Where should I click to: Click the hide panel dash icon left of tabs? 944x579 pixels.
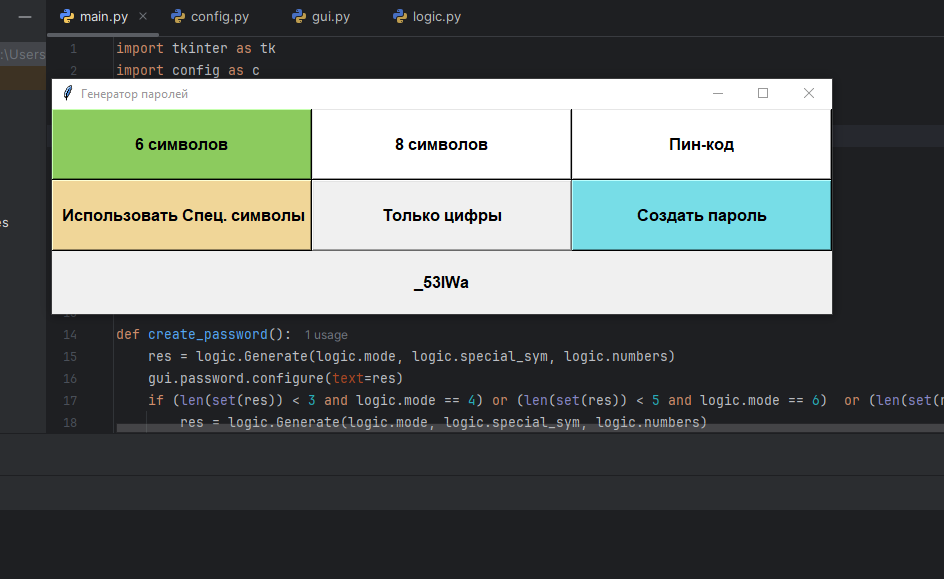[25, 17]
